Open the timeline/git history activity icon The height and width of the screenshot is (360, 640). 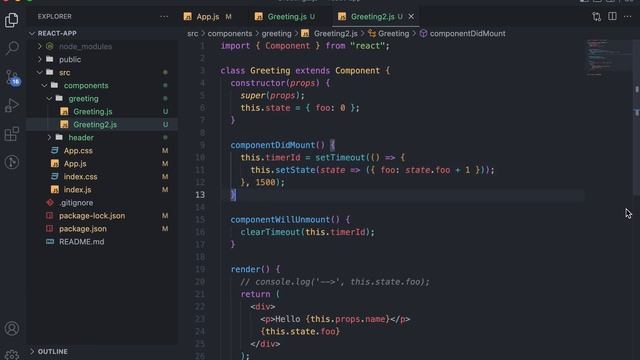tap(12, 162)
